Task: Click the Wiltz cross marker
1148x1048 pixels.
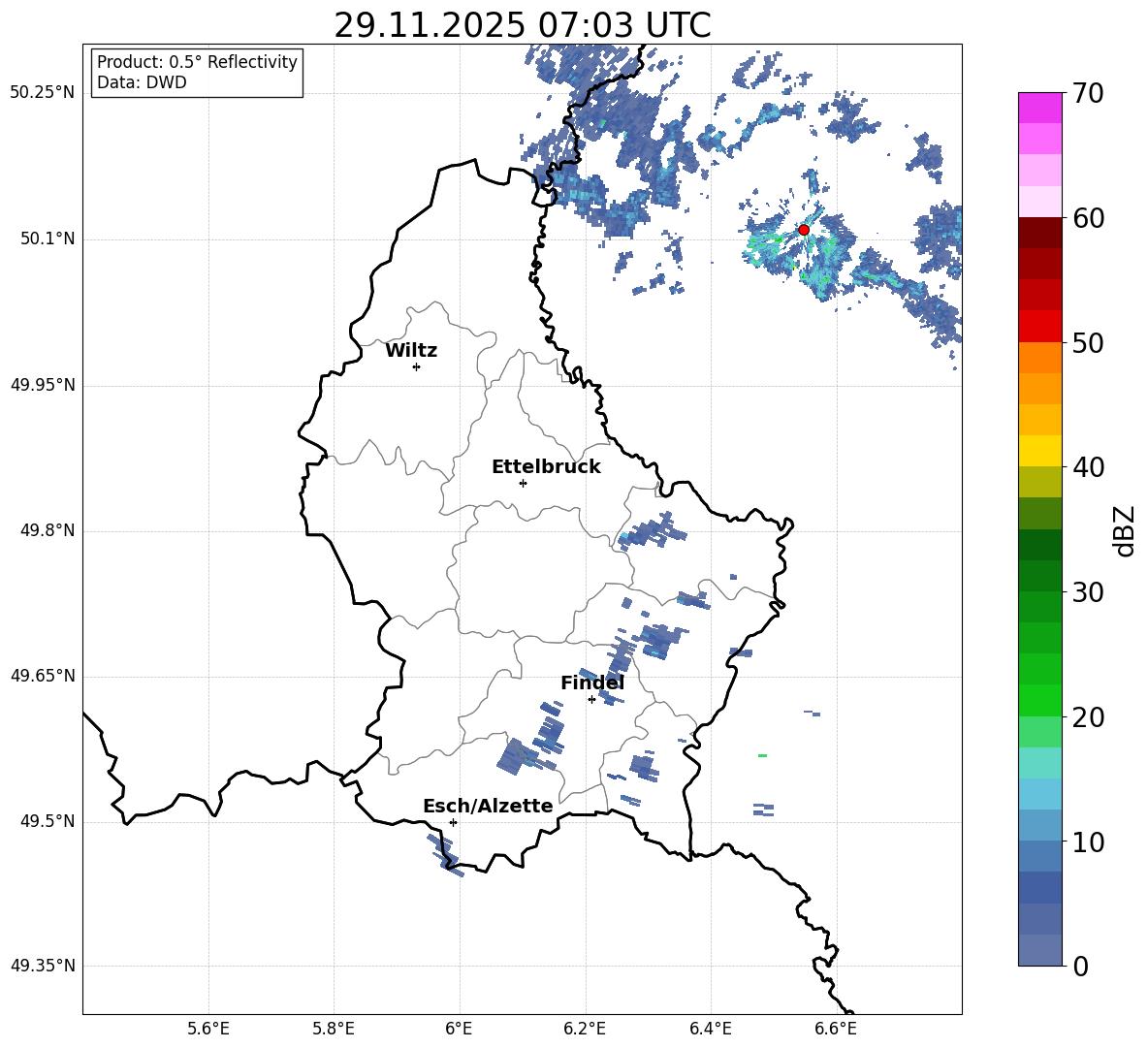Action: coord(416,366)
